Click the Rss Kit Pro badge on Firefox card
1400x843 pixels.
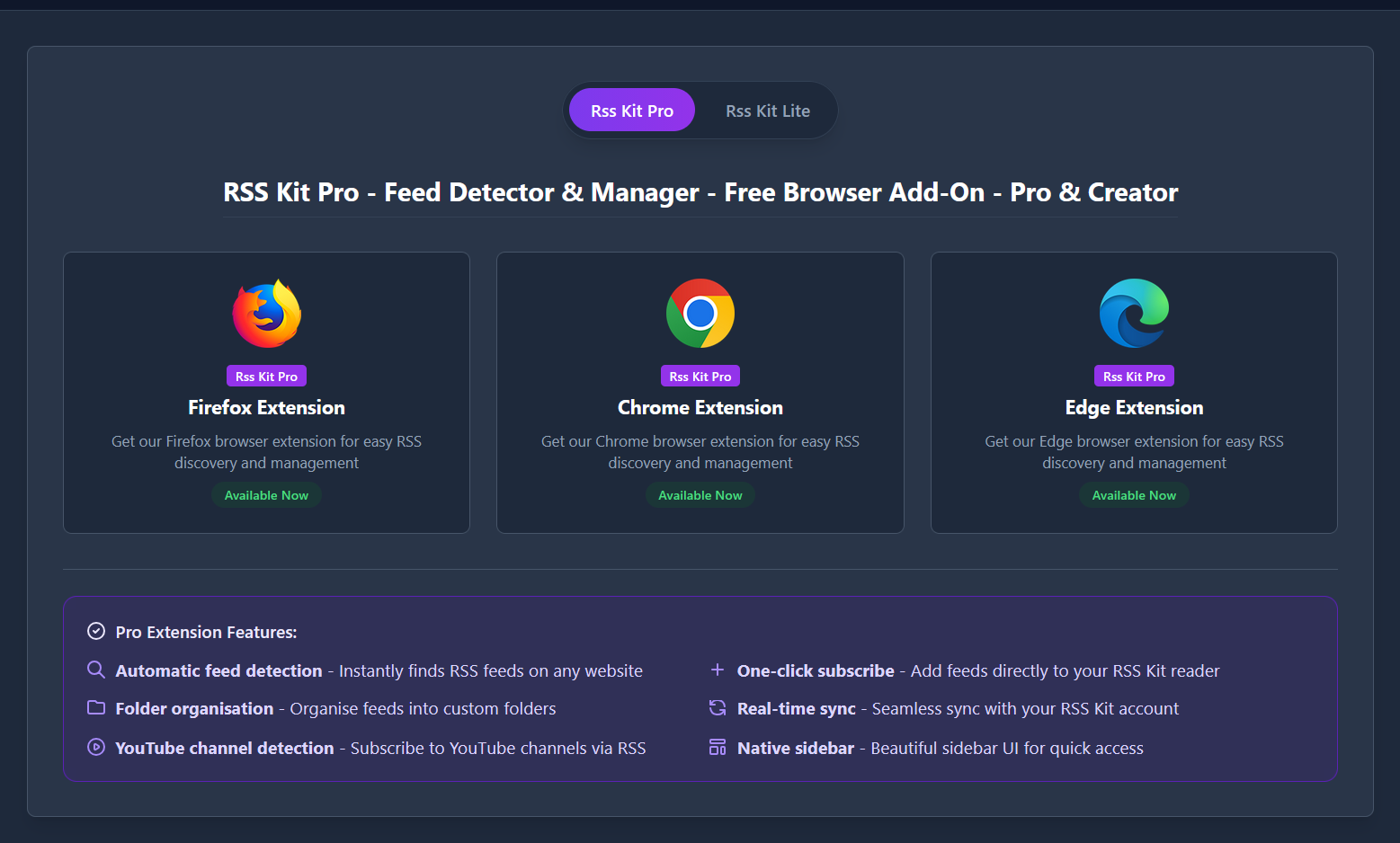click(x=266, y=376)
